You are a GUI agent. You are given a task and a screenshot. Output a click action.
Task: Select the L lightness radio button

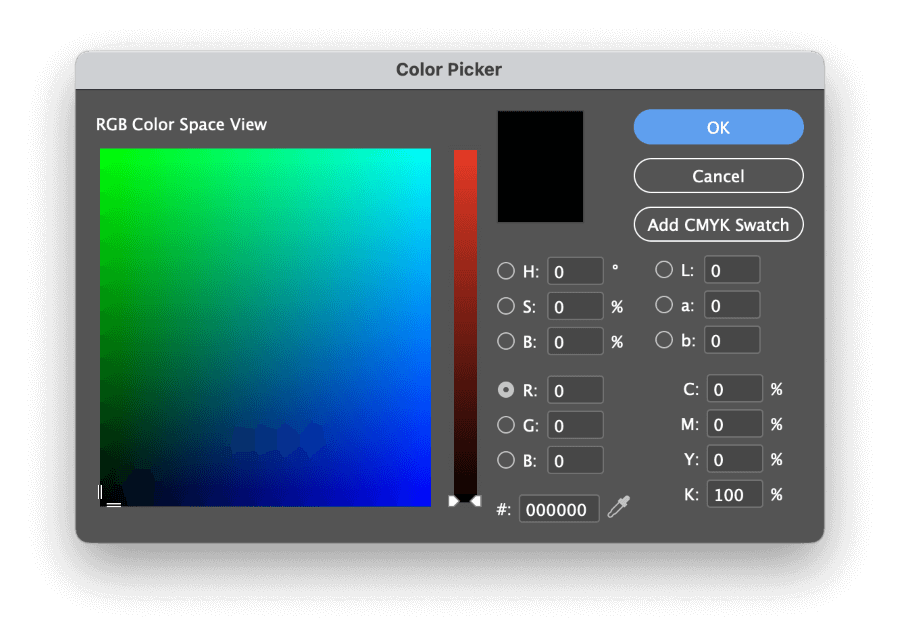click(x=664, y=270)
